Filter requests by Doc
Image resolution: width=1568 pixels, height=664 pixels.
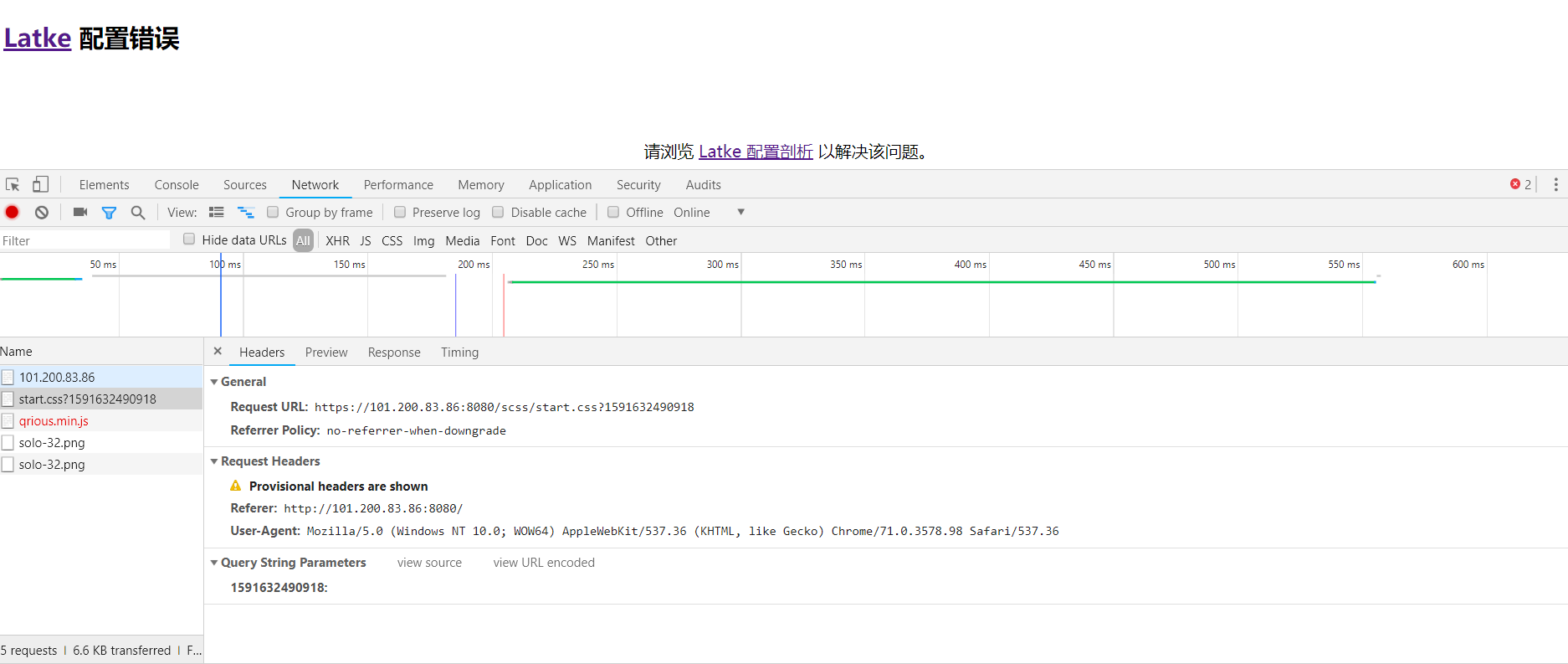[537, 240]
